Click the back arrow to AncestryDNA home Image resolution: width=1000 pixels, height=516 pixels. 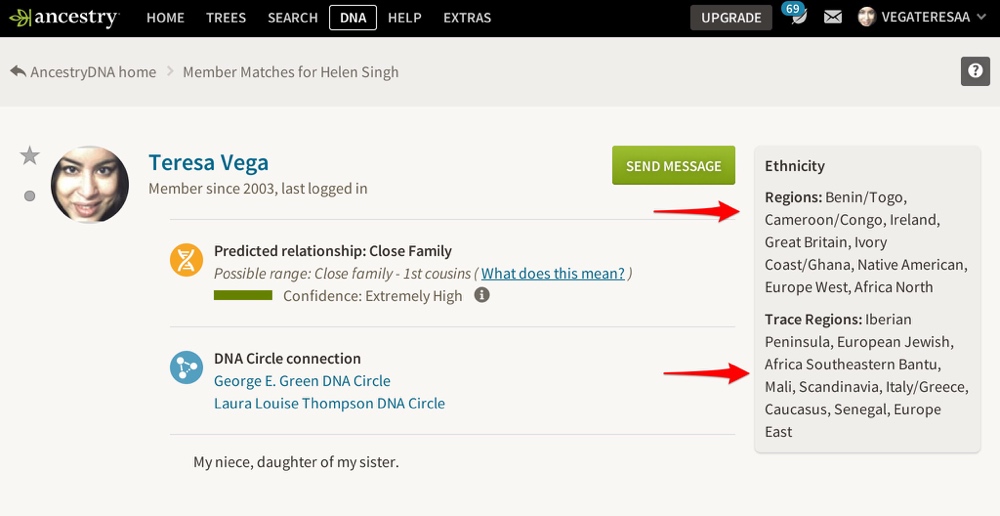[x=18, y=72]
